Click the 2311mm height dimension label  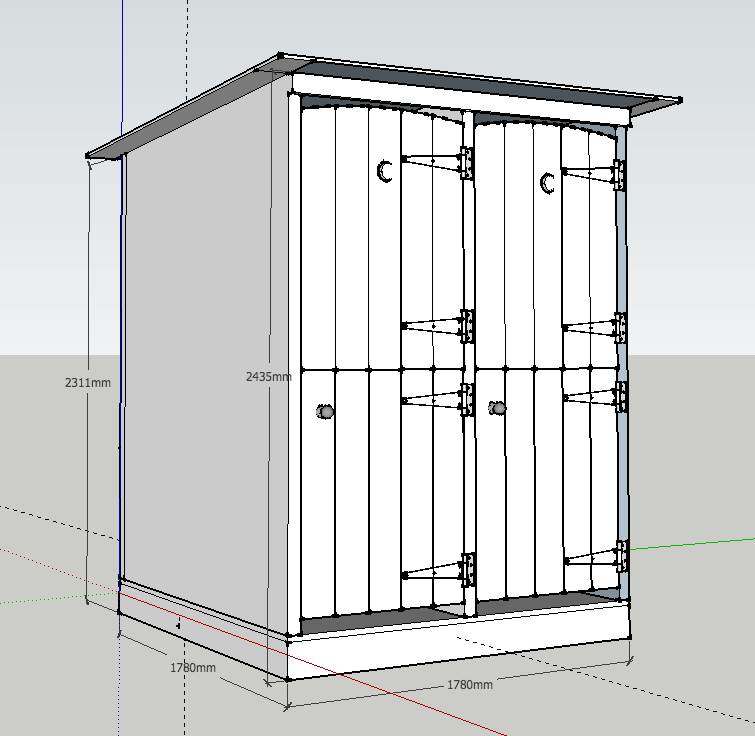(86, 382)
